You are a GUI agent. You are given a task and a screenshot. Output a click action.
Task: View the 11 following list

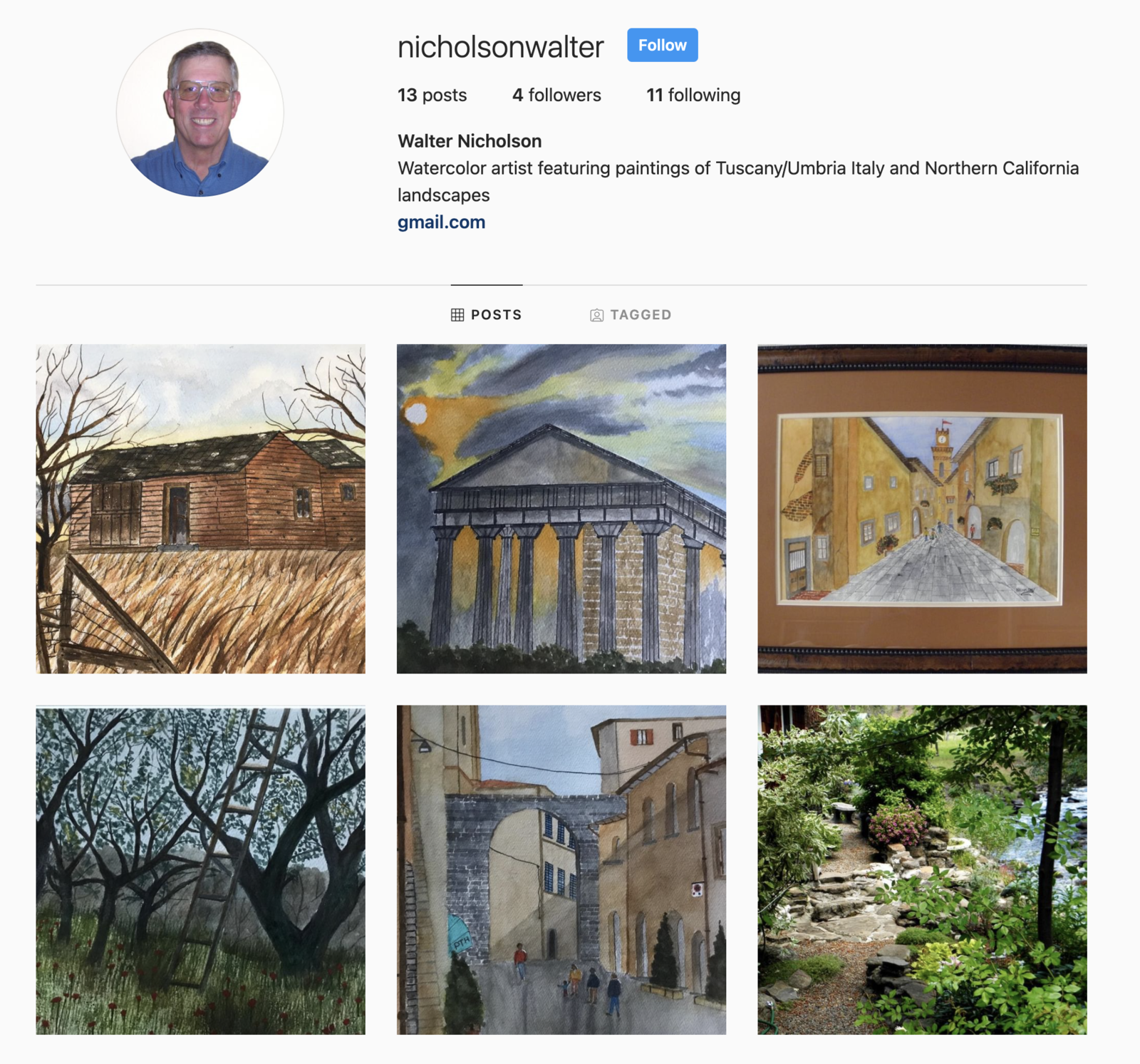pyautogui.click(x=693, y=95)
